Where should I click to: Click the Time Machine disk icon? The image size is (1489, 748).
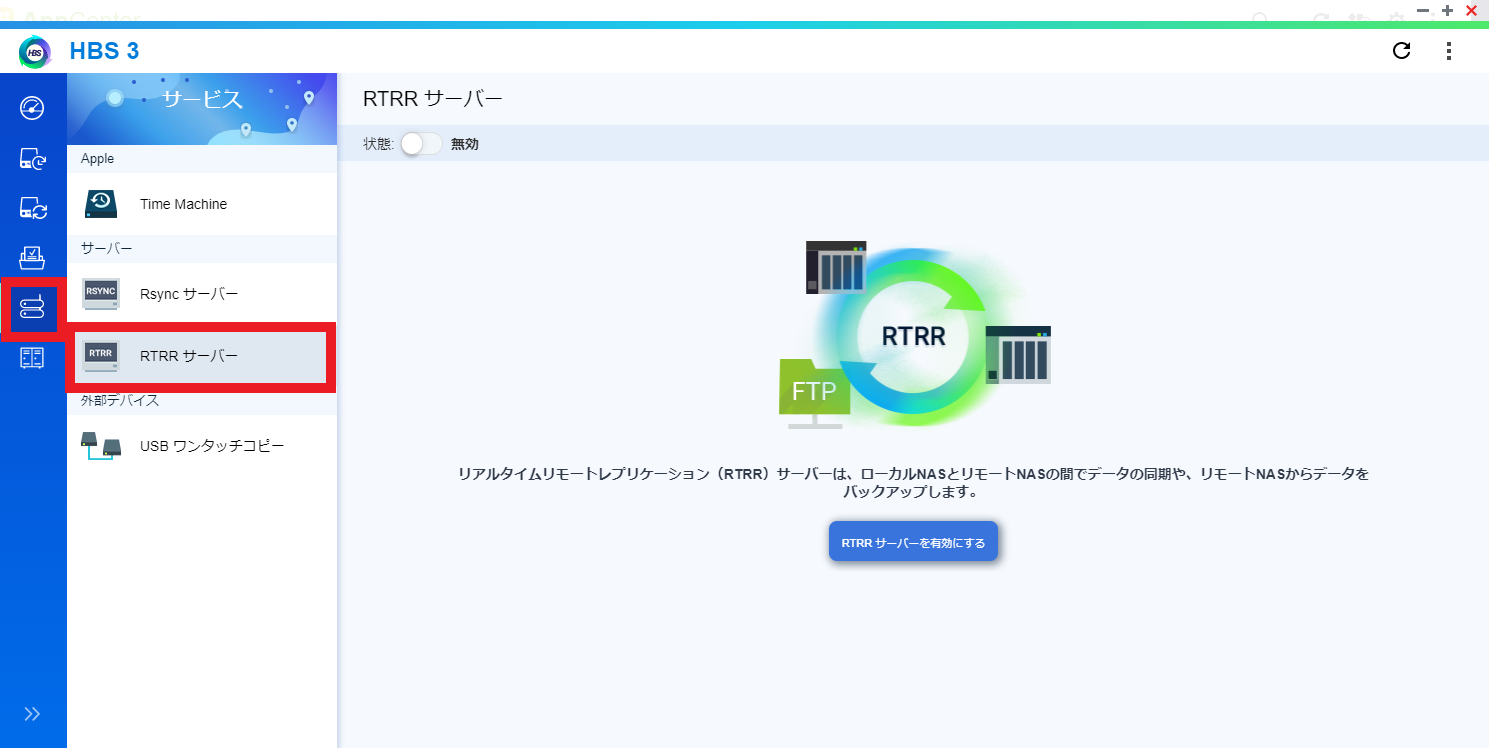tap(101, 204)
